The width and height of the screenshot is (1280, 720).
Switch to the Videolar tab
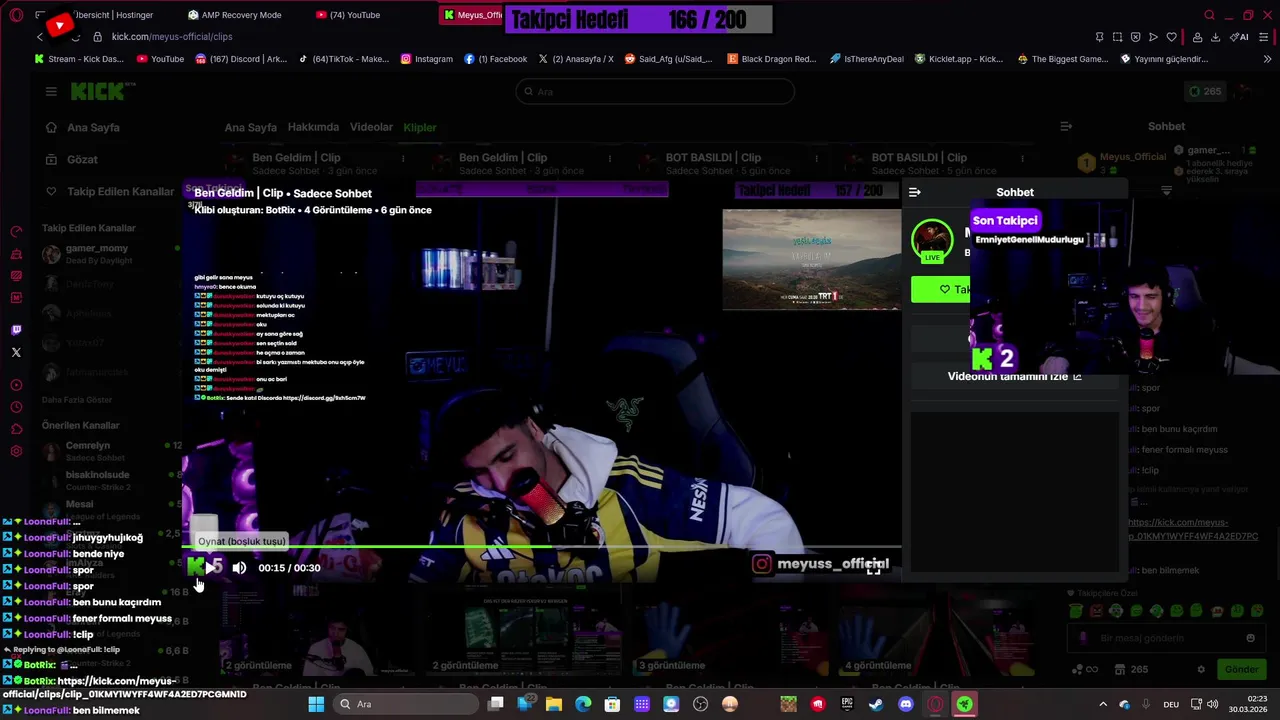point(371,127)
